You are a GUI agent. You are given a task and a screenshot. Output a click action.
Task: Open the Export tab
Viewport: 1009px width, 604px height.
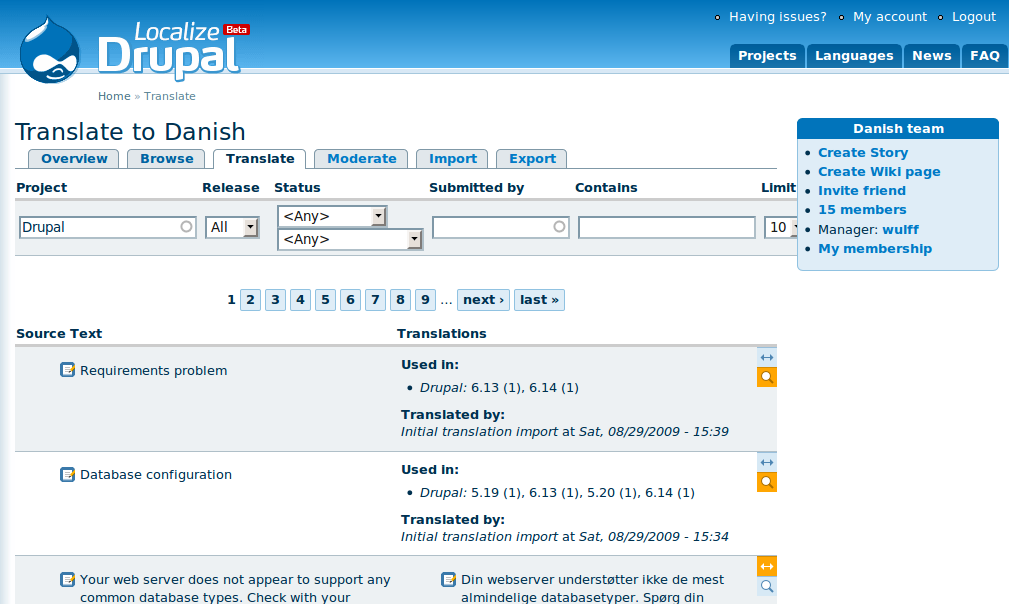coord(532,159)
